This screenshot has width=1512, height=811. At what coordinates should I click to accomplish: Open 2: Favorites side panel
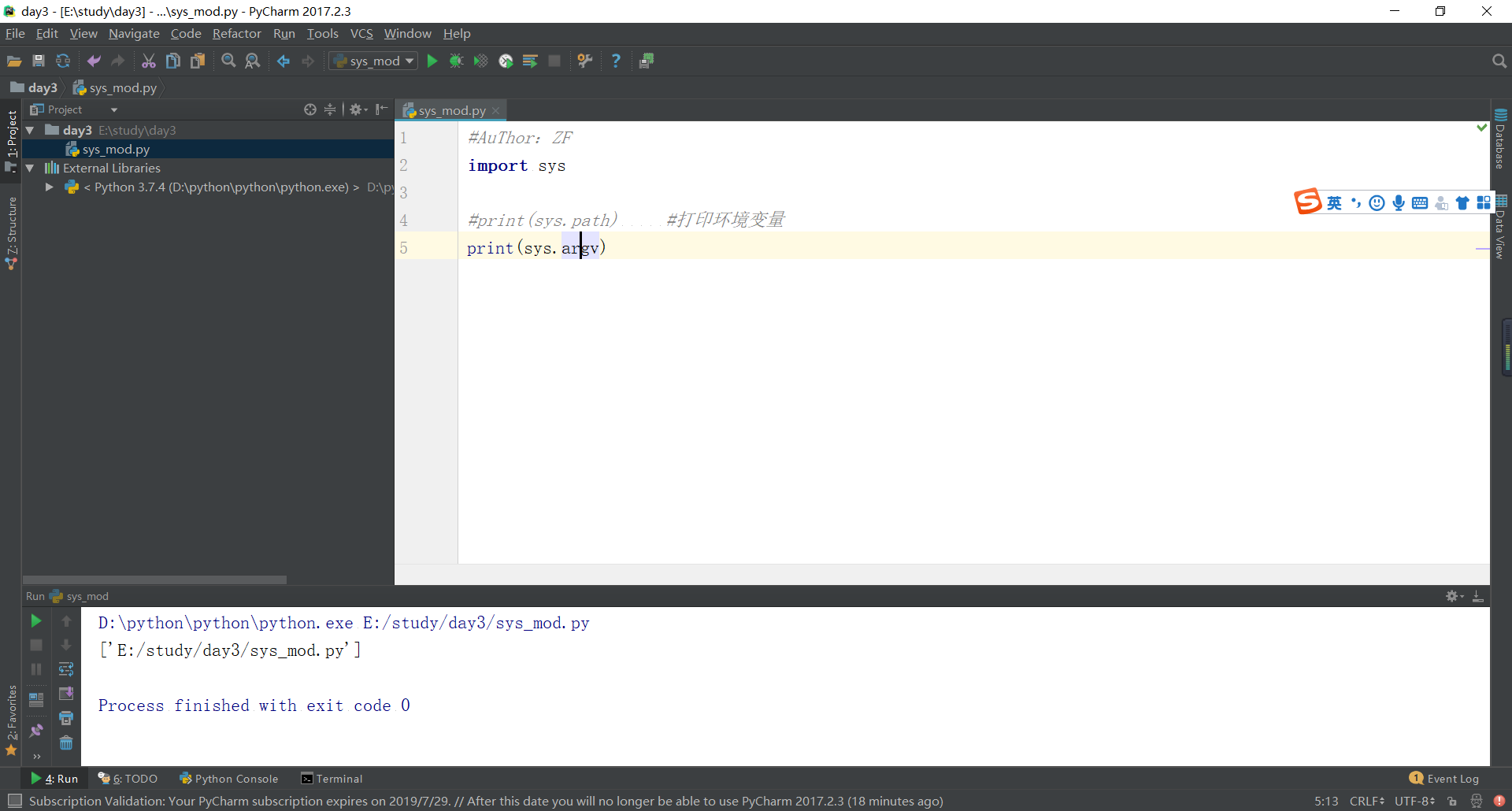11,720
